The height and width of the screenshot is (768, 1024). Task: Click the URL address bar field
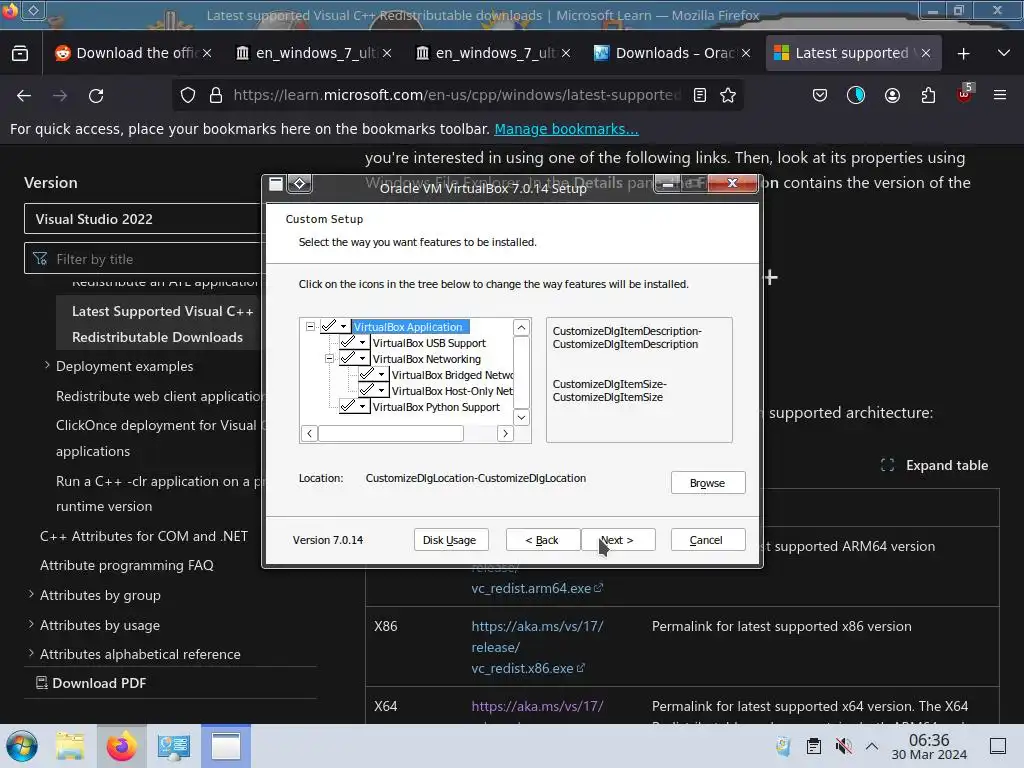click(x=456, y=95)
